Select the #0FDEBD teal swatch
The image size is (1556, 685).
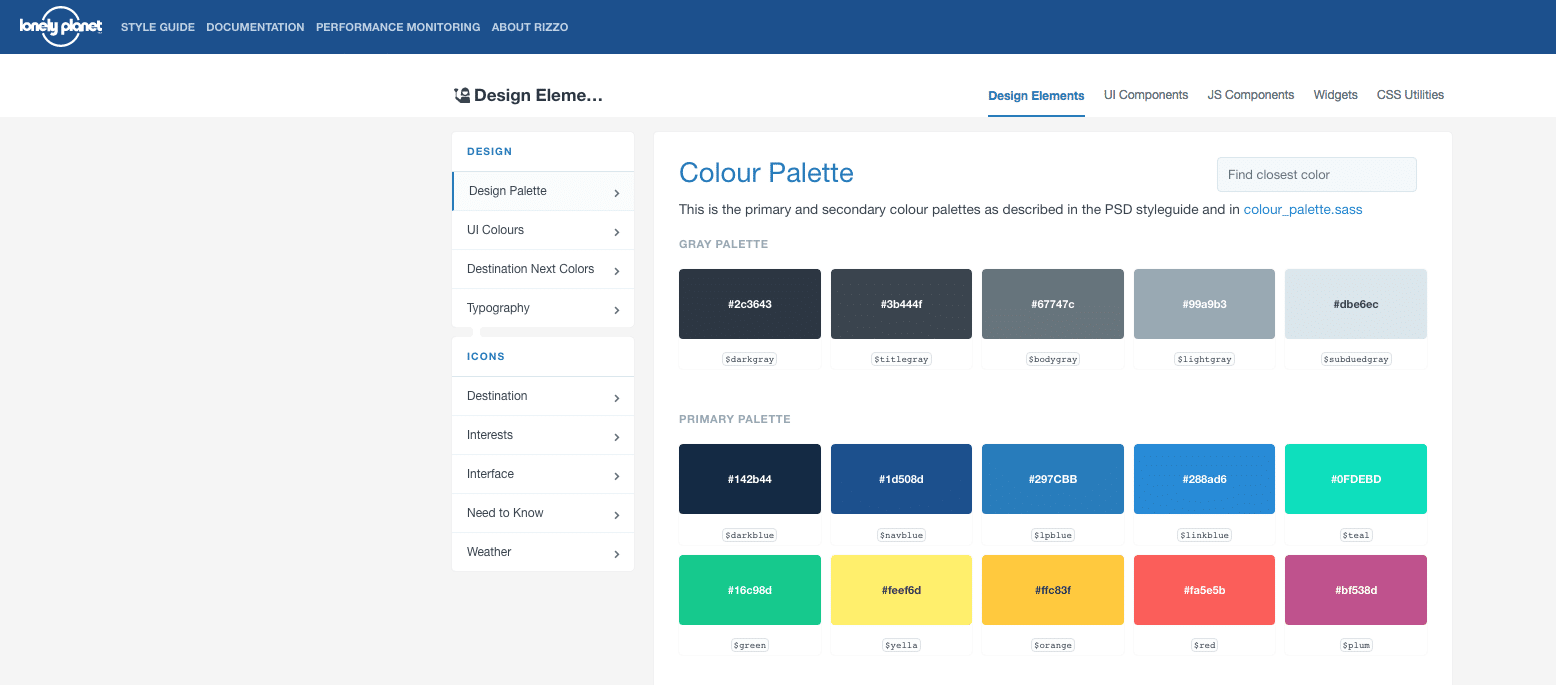pyautogui.click(x=1356, y=479)
